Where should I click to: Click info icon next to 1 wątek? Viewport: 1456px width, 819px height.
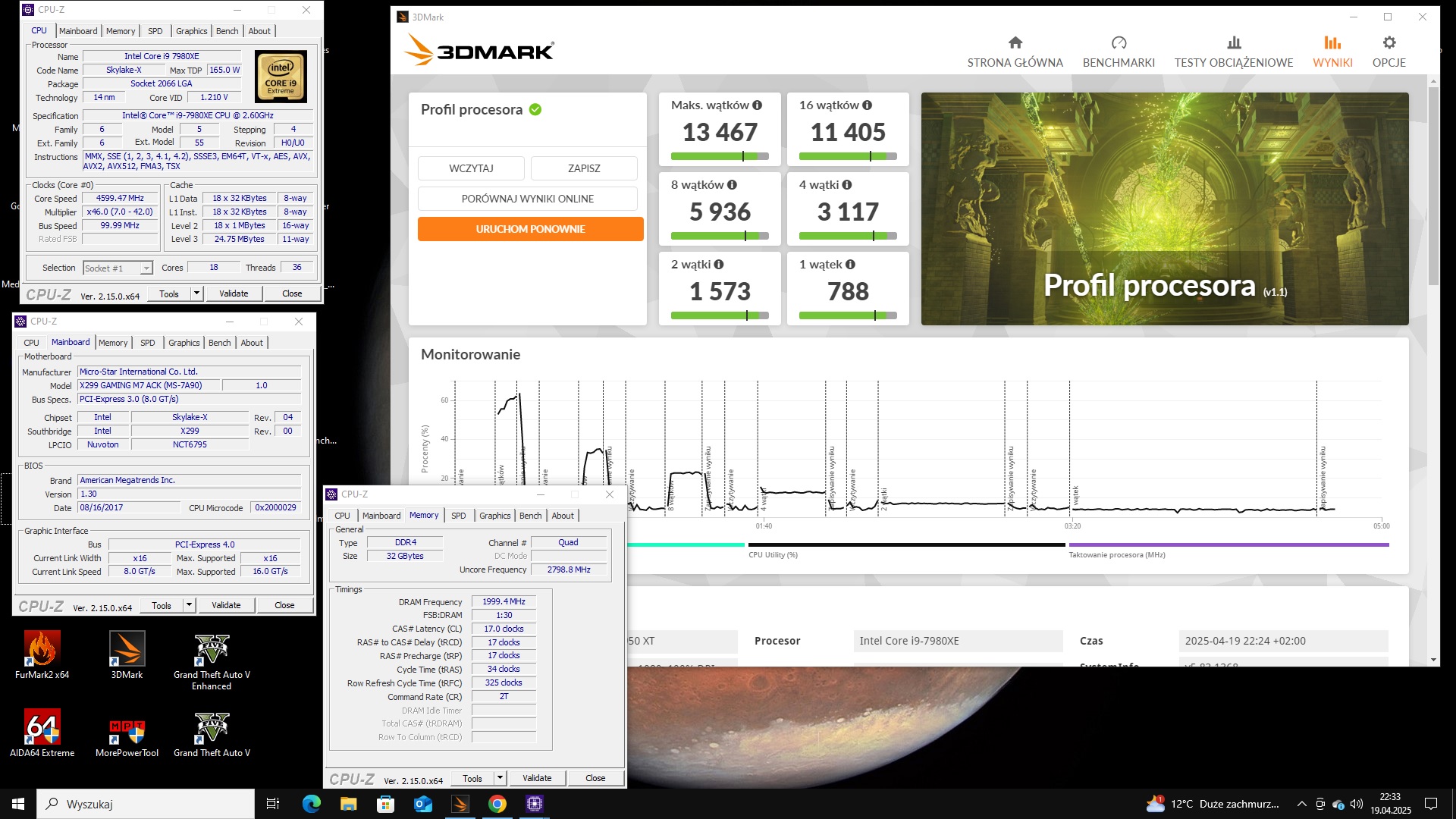point(850,265)
